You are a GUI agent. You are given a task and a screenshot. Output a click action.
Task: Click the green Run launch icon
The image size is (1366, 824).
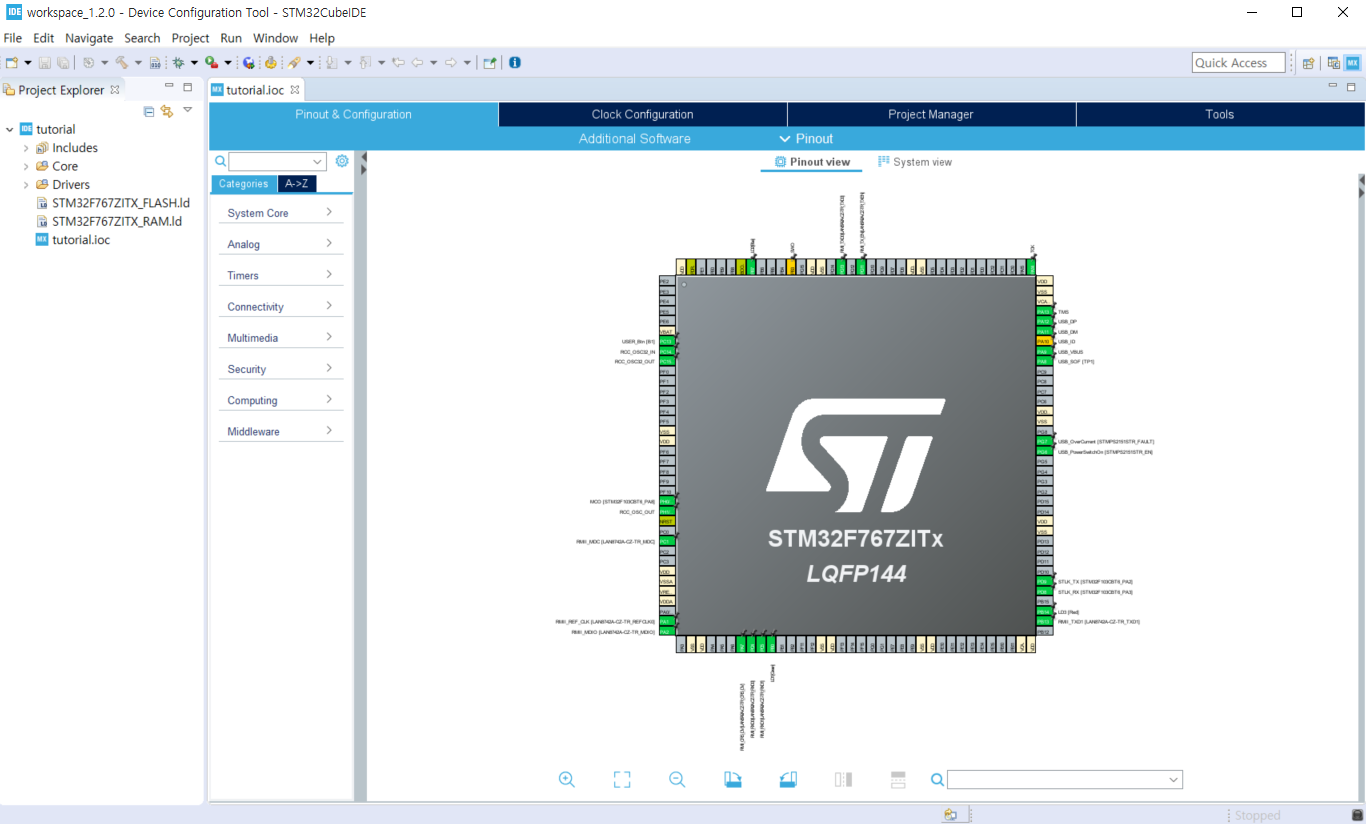point(211,62)
